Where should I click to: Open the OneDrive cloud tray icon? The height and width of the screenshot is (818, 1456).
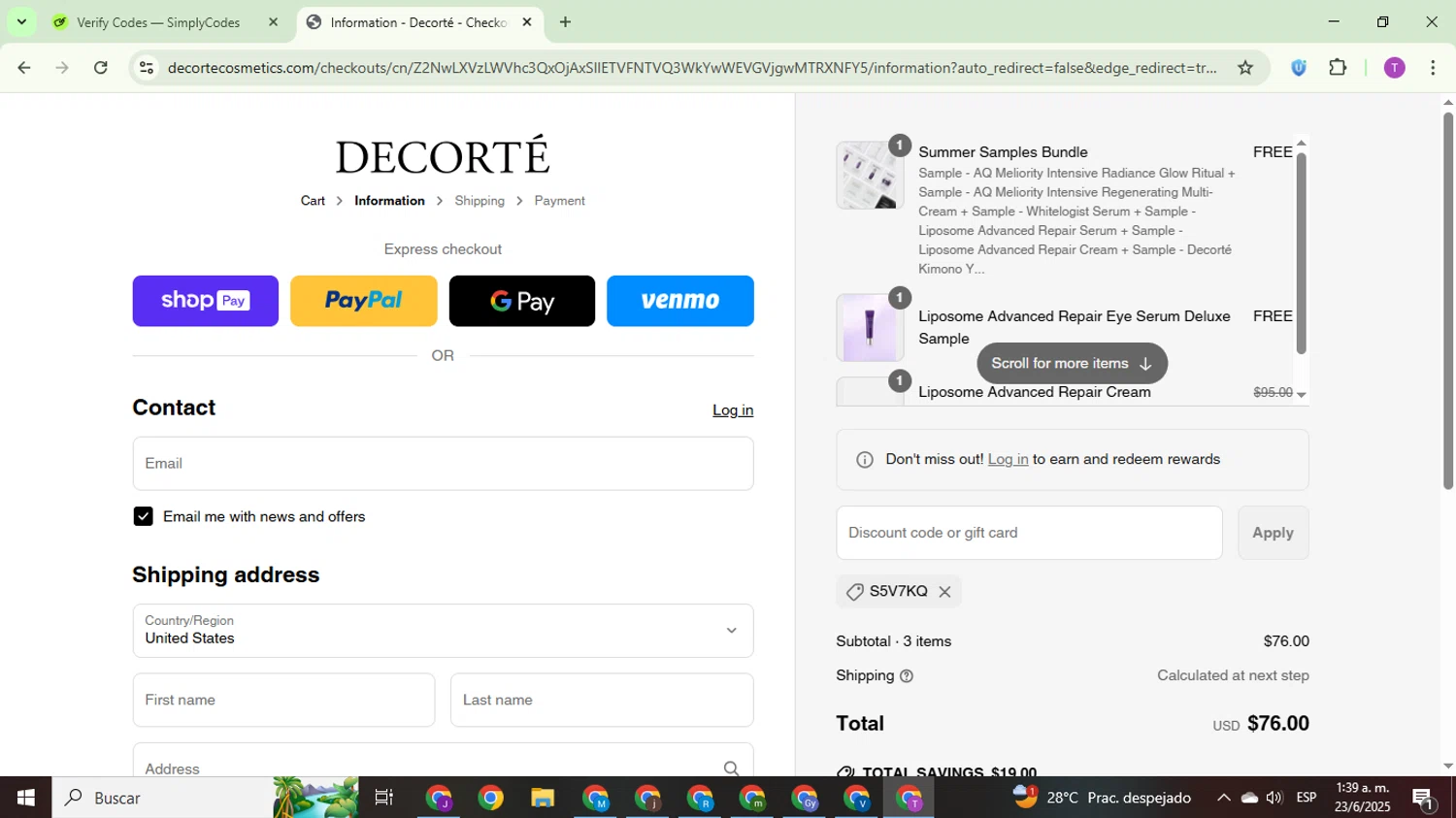point(1249,798)
